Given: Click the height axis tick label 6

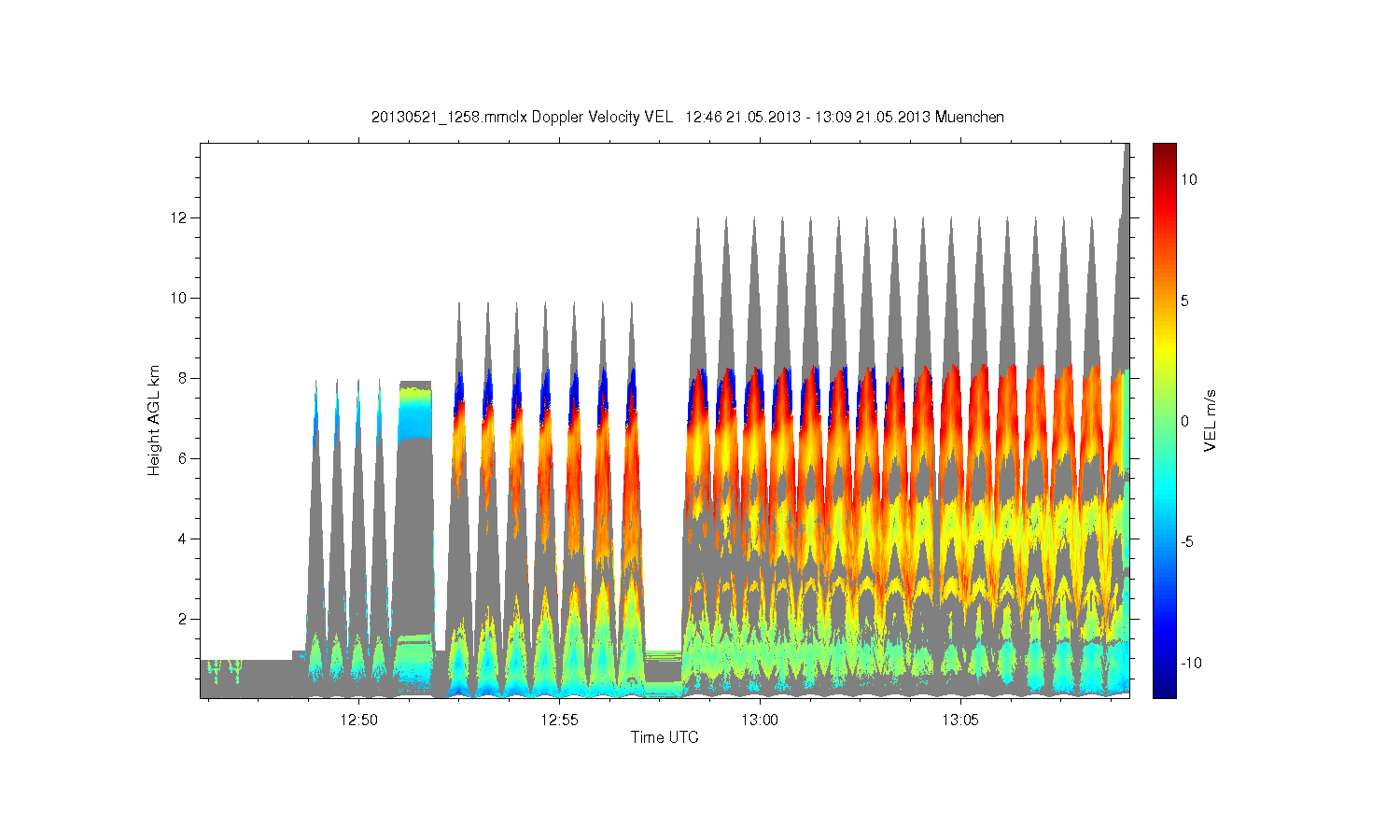Looking at the screenshot, I should [x=182, y=458].
